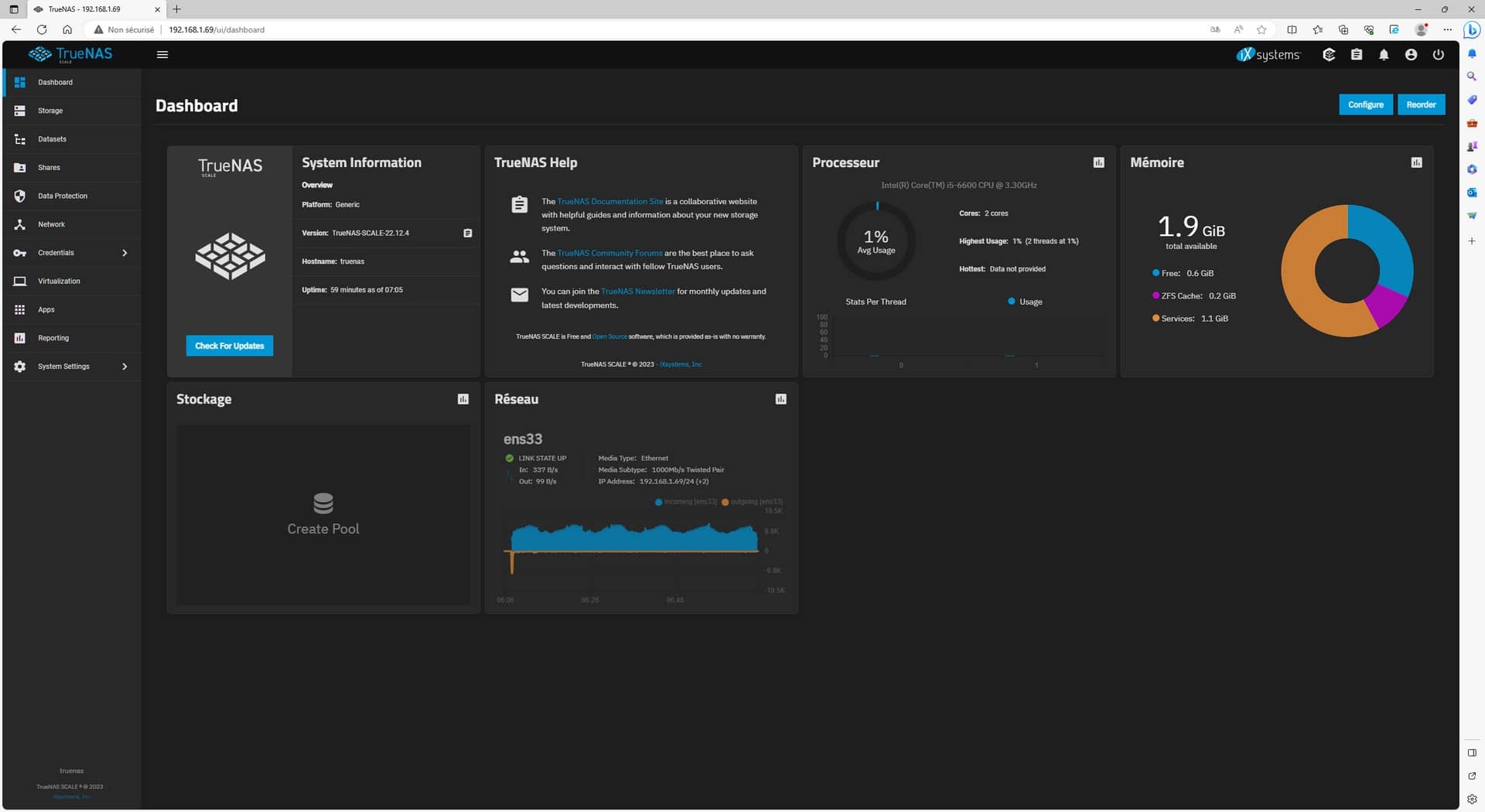
Task: Toggle the hamburger sidebar menu
Action: pos(162,55)
